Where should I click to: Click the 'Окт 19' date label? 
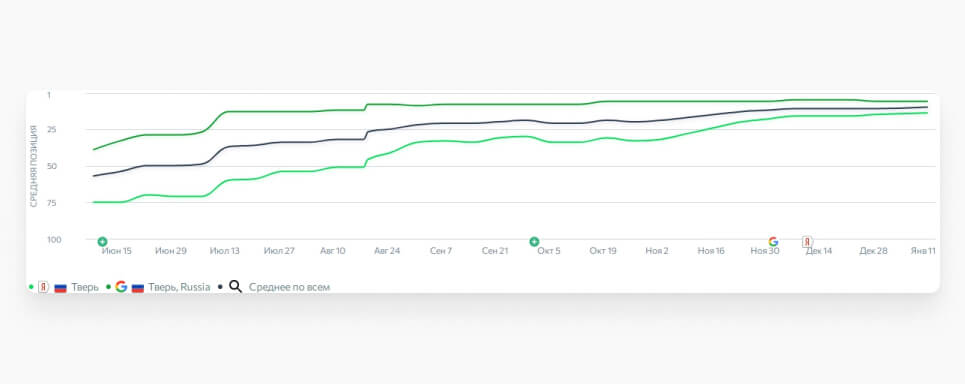pyautogui.click(x=603, y=251)
